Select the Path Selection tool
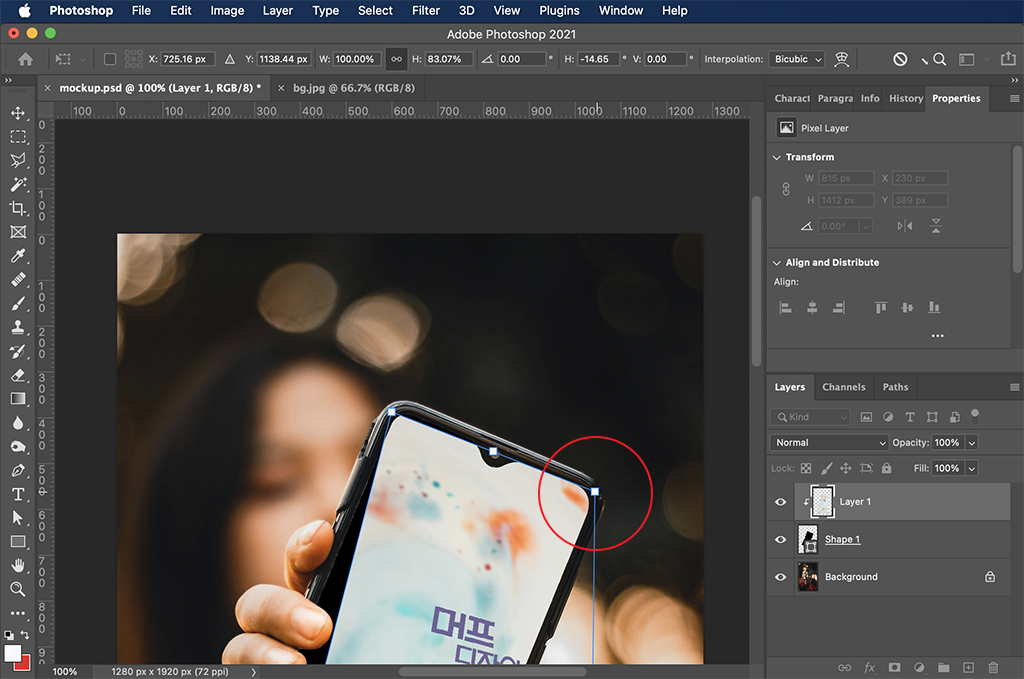The width and height of the screenshot is (1024, 679). coord(18,518)
